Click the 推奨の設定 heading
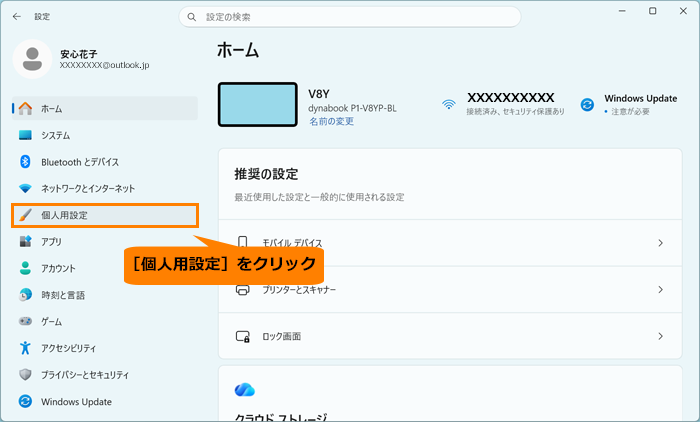 pos(266,174)
